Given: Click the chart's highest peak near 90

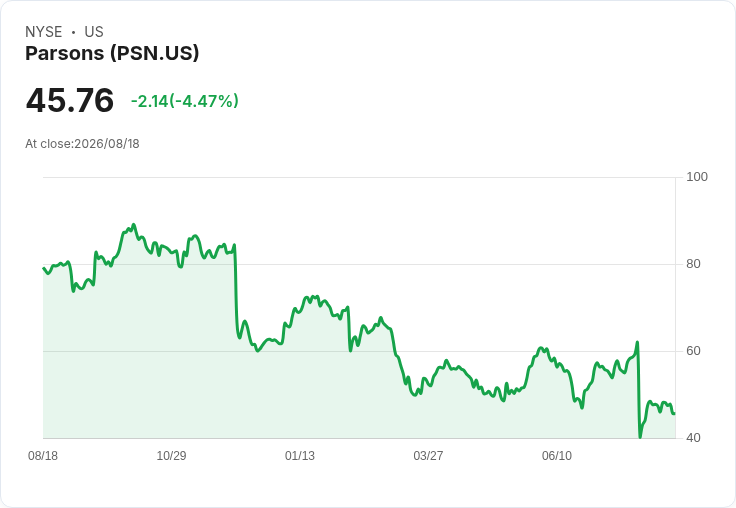Looking at the screenshot, I should pyautogui.click(x=134, y=224).
